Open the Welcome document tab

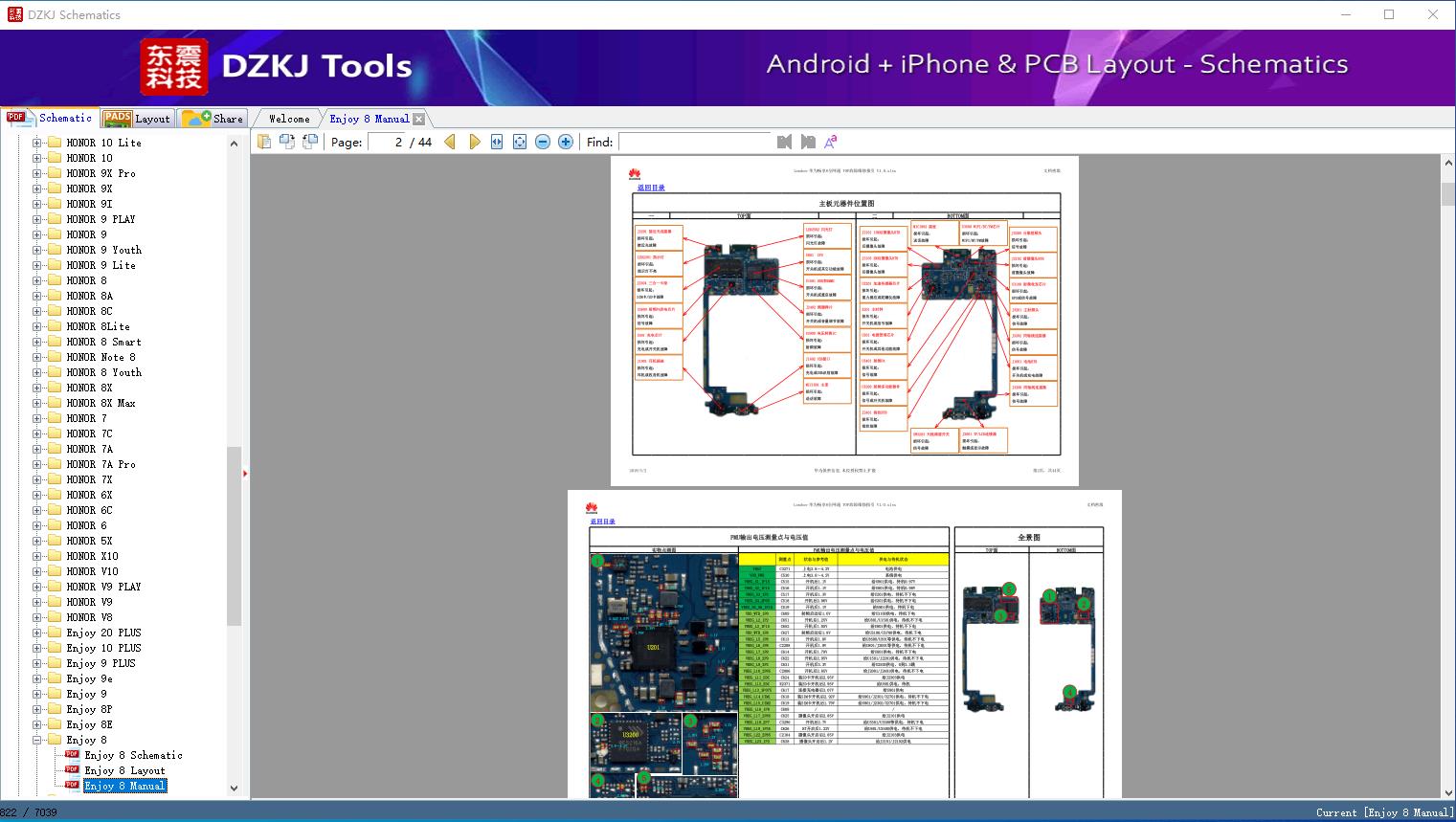[288, 119]
